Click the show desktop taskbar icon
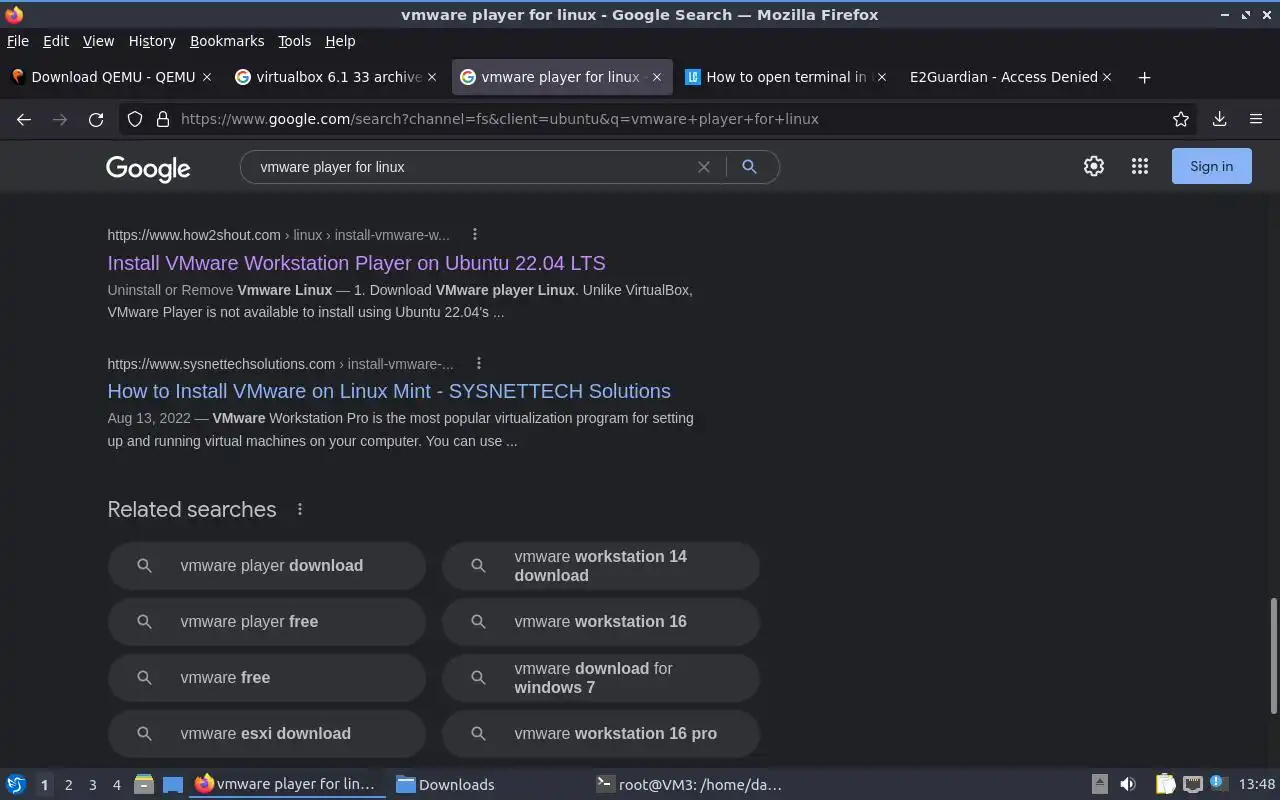The height and width of the screenshot is (800, 1280). pos(173,784)
